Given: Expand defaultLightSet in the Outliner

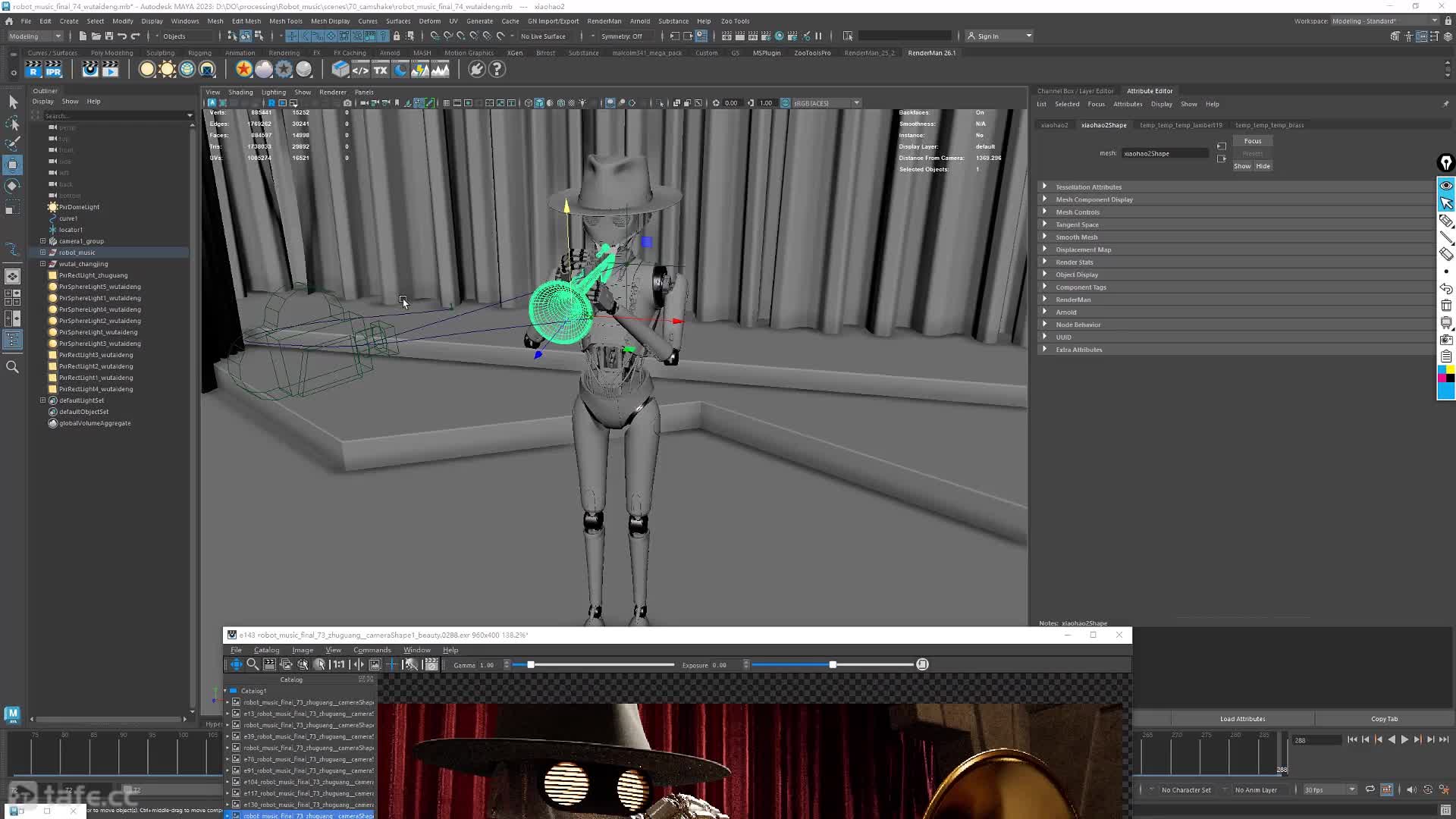Looking at the screenshot, I should click(43, 400).
